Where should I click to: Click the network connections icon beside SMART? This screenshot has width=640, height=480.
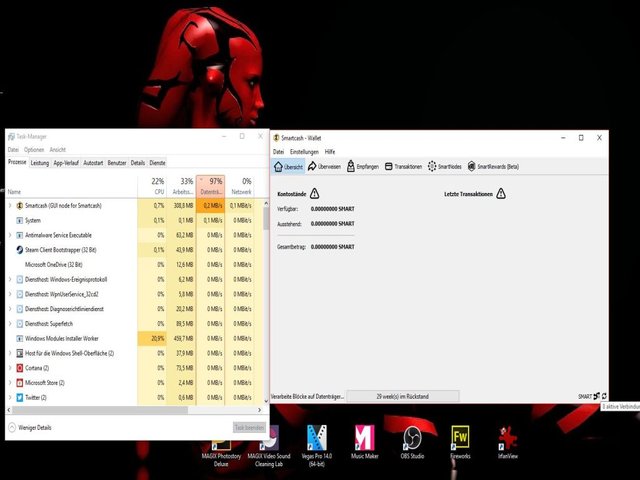tap(596, 396)
